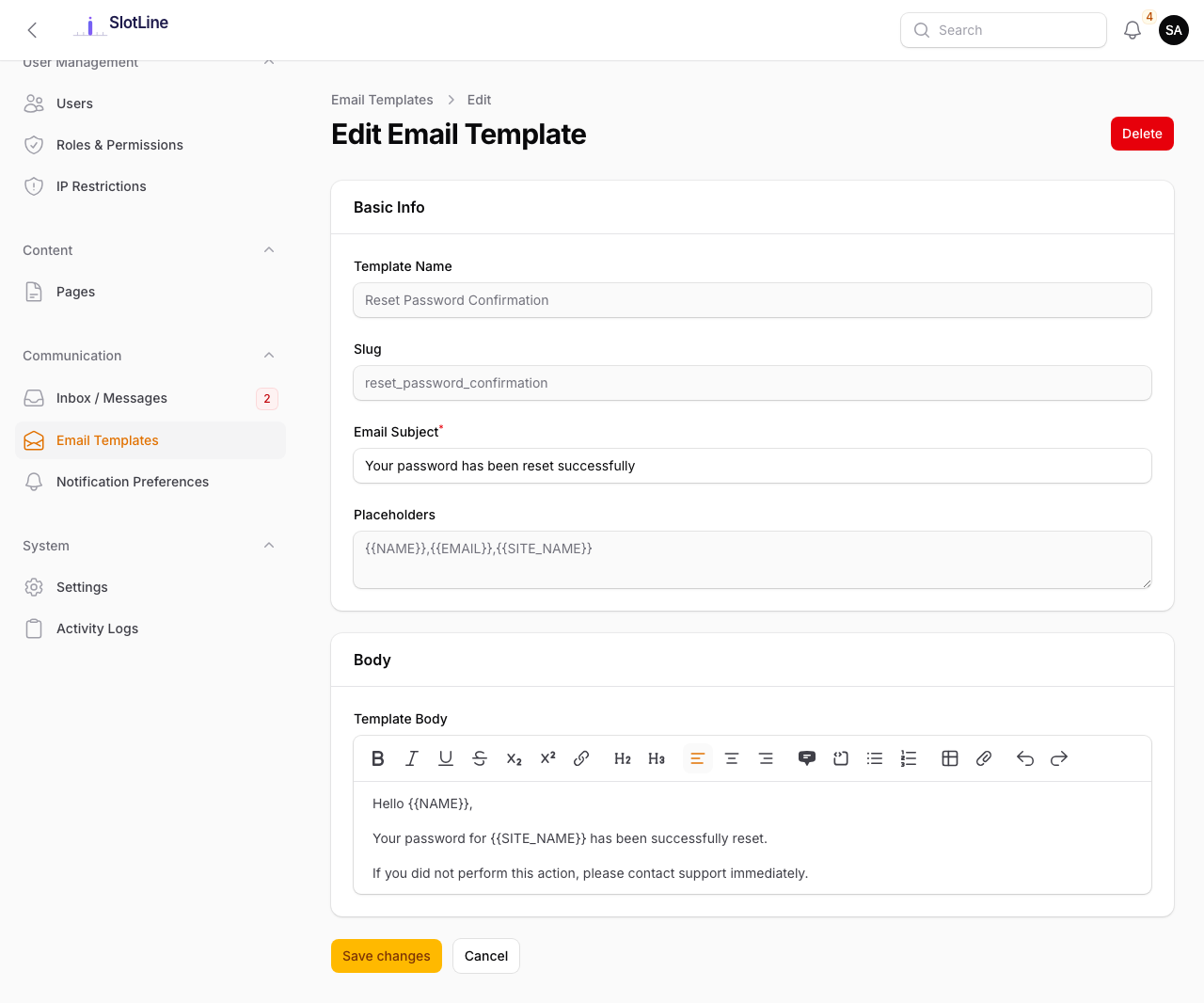Image resolution: width=1204 pixels, height=1003 pixels.
Task: Open notifications bell
Action: pyautogui.click(x=1133, y=30)
